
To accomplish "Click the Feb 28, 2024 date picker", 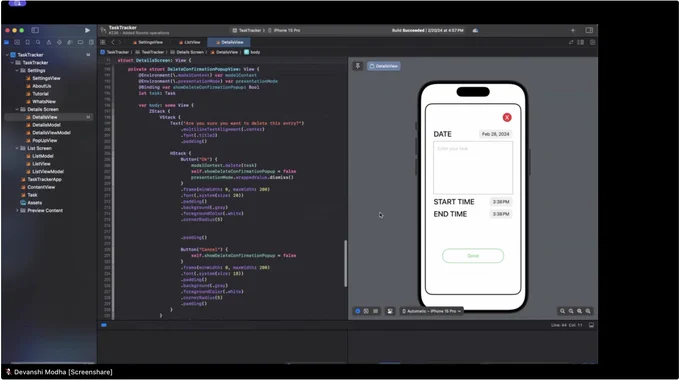I will [x=495, y=134].
